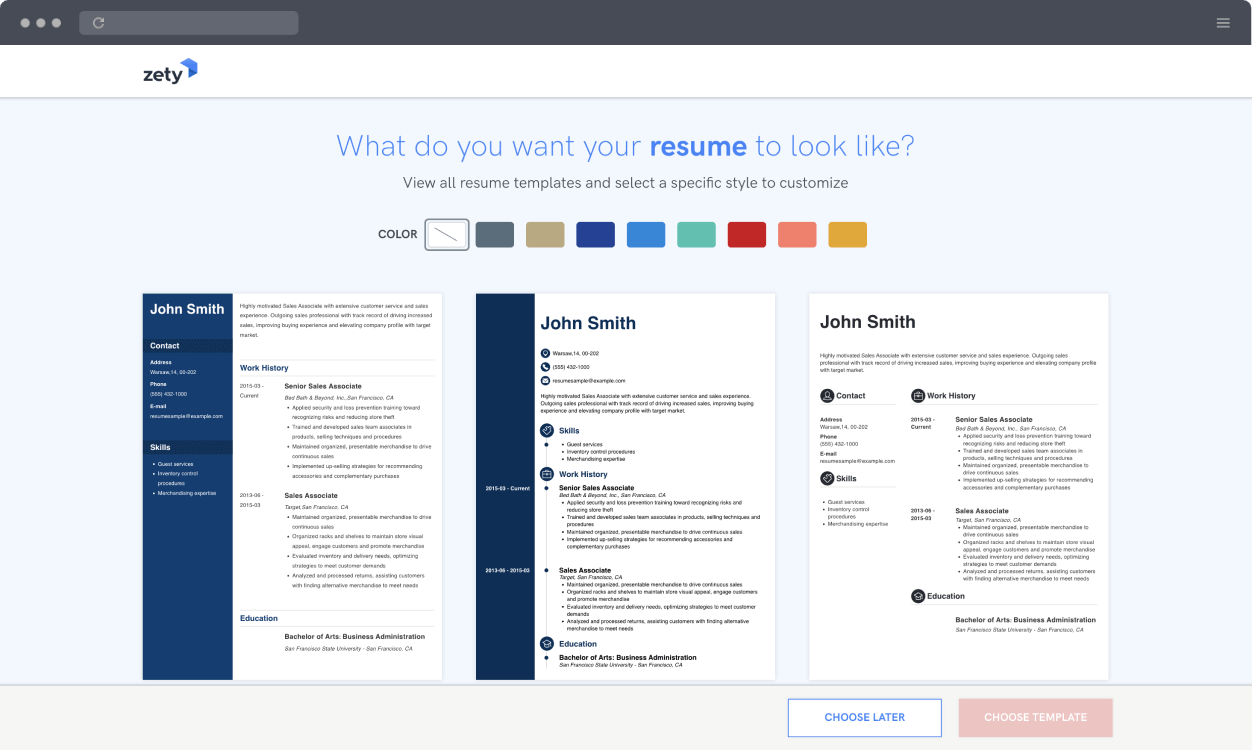This screenshot has width=1252, height=751.
Task: Click the Contact person icon on right template
Action: 827,396
